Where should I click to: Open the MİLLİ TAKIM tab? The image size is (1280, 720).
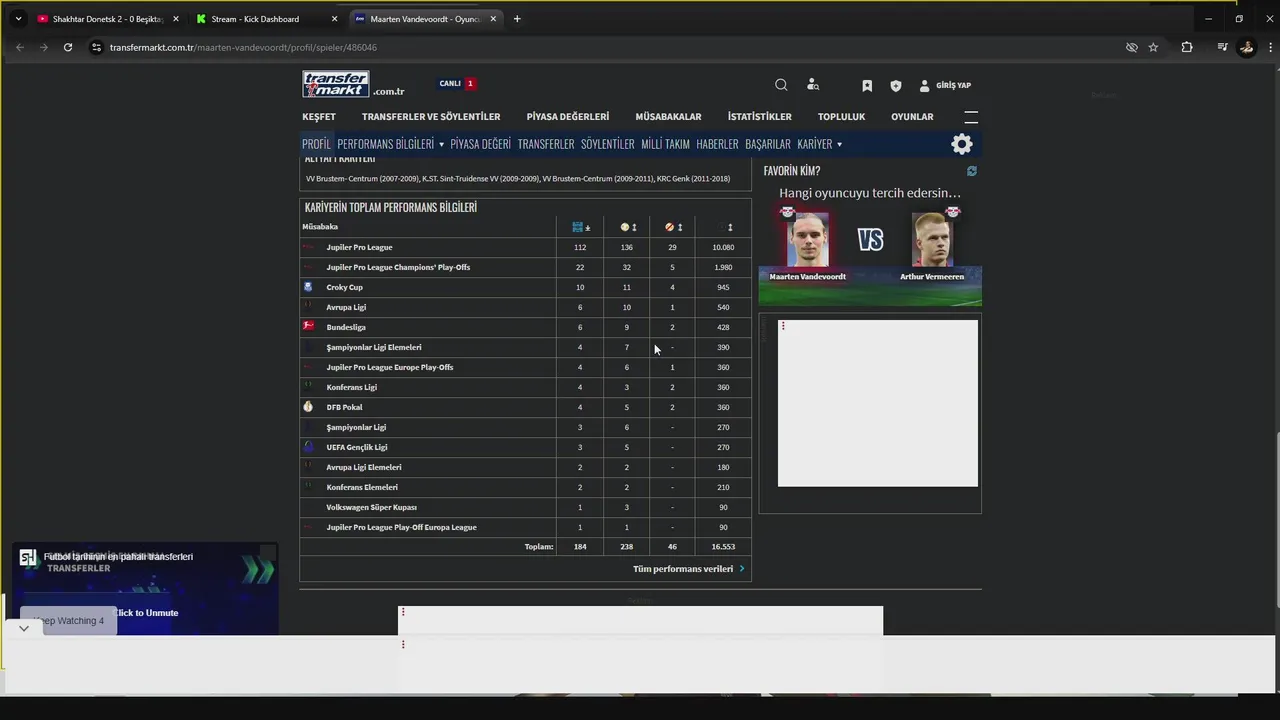666,144
